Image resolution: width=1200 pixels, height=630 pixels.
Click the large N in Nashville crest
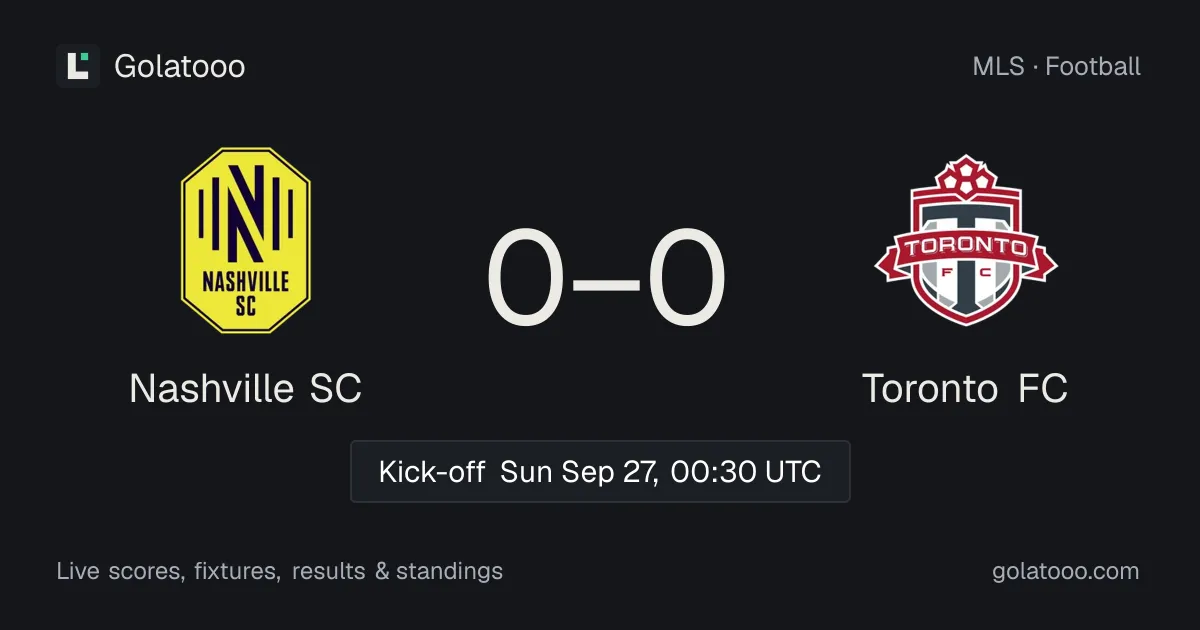tap(246, 212)
